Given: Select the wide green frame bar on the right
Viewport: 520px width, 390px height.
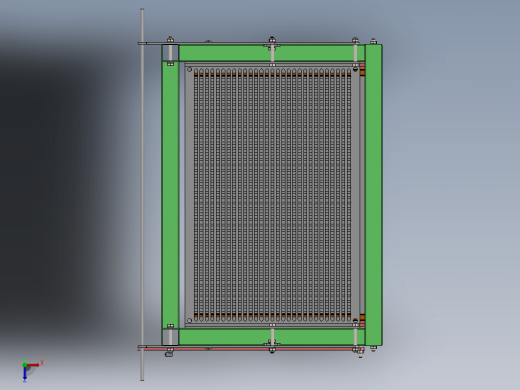Looking at the screenshot, I should point(374,195).
